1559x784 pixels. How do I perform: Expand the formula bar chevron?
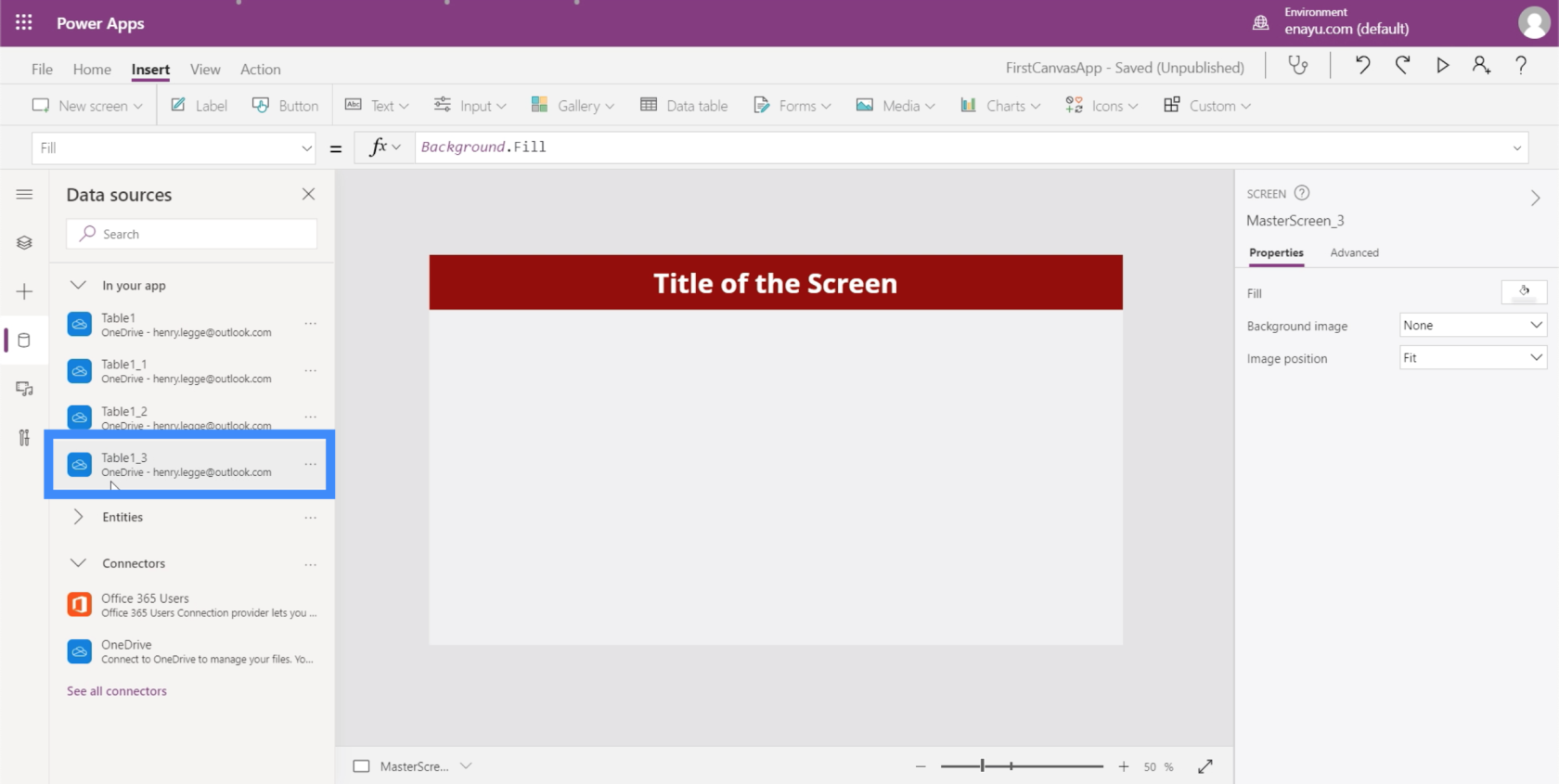coord(1517,148)
